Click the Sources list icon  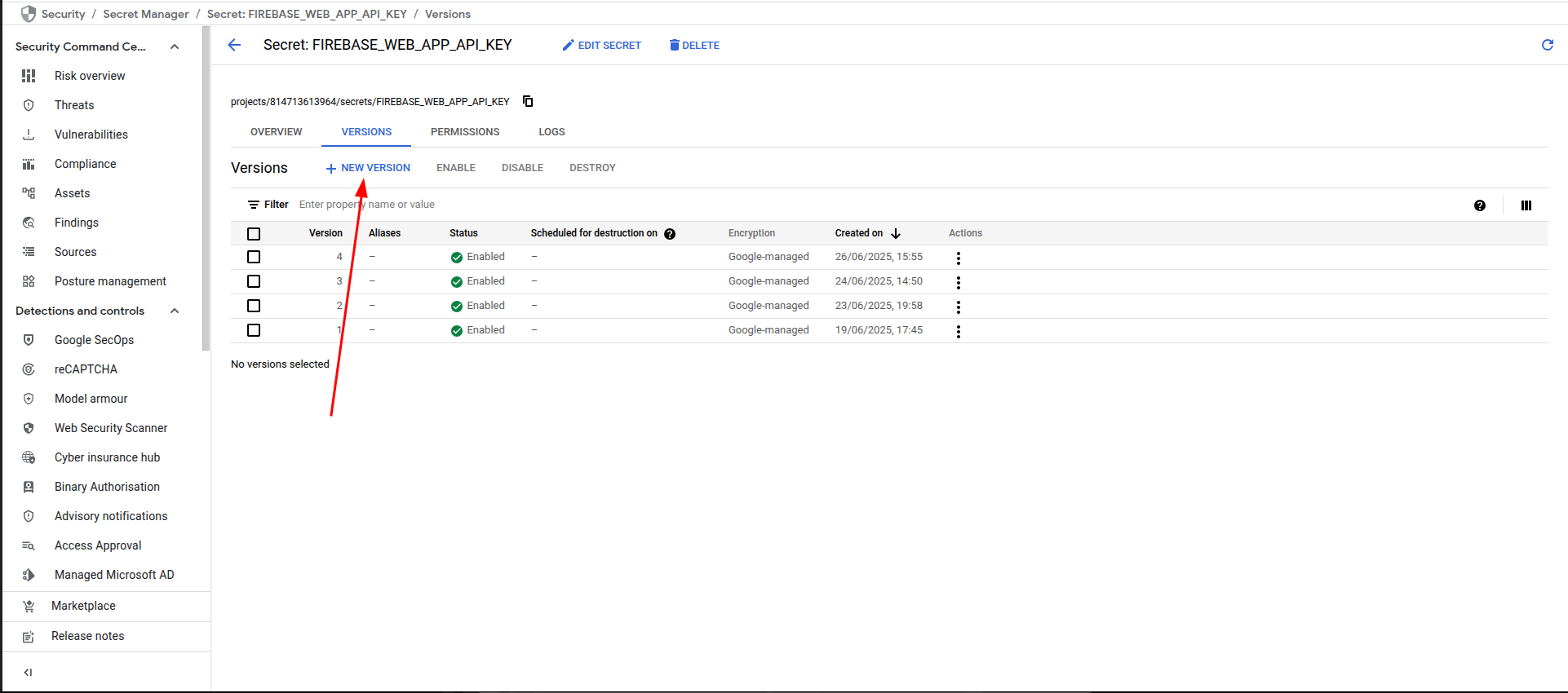click(x=29, y=252)
